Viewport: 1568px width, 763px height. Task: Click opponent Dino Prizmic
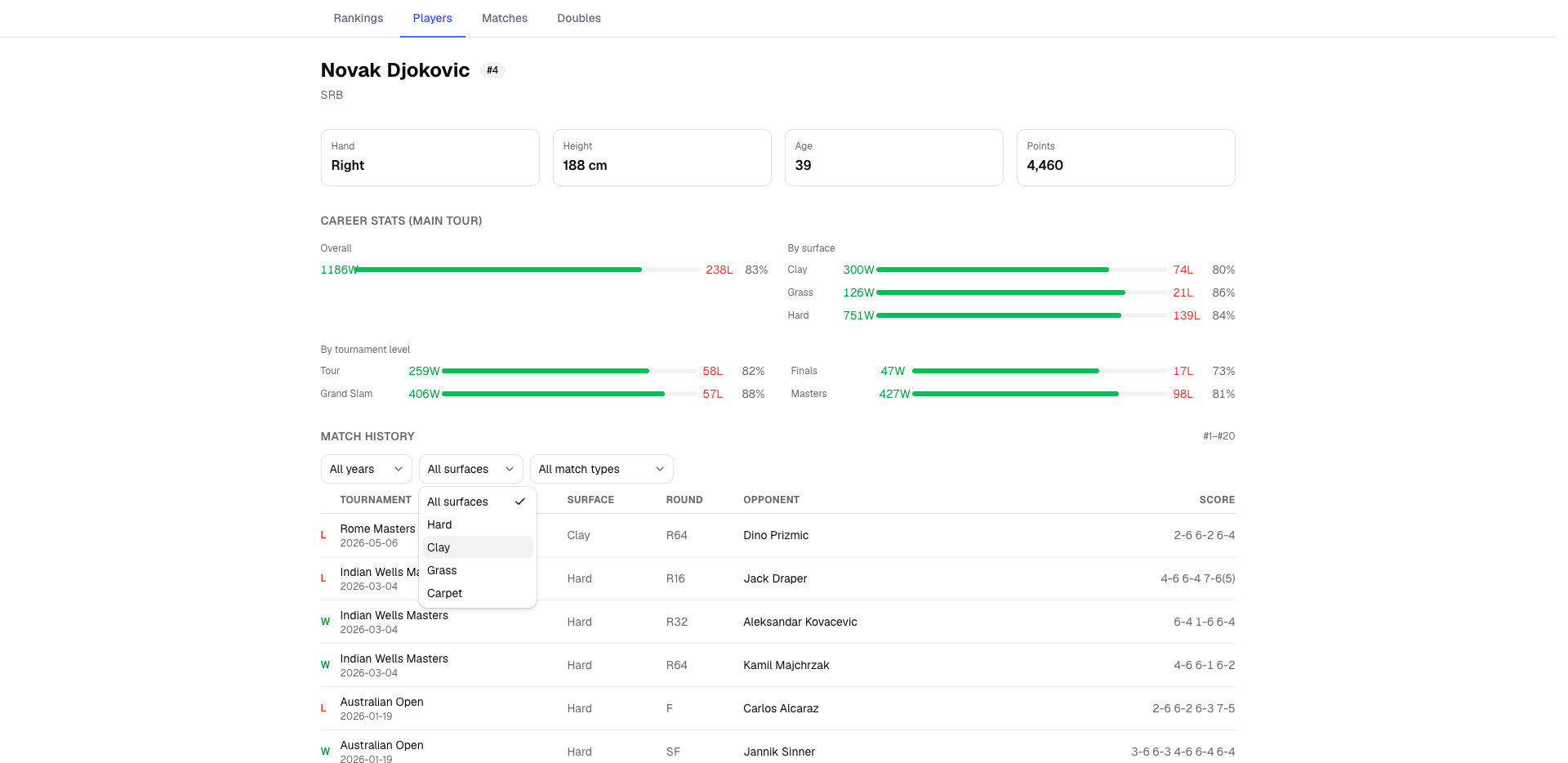pos(776,535)
